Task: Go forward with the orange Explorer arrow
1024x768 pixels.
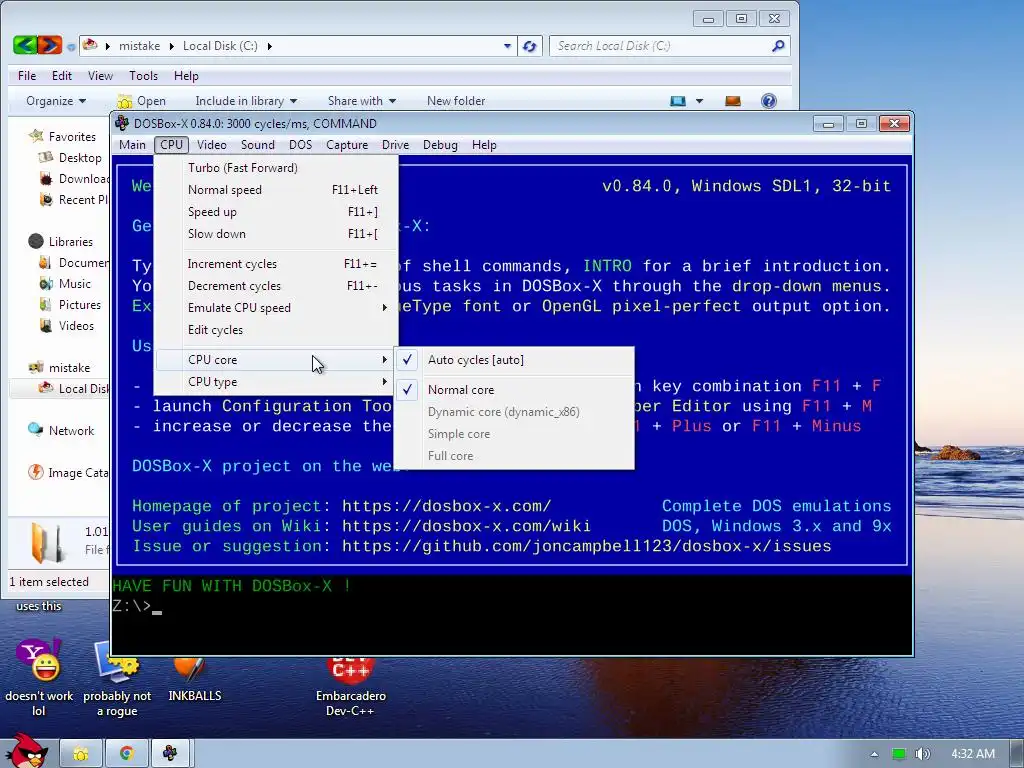Action: [50, 45]
